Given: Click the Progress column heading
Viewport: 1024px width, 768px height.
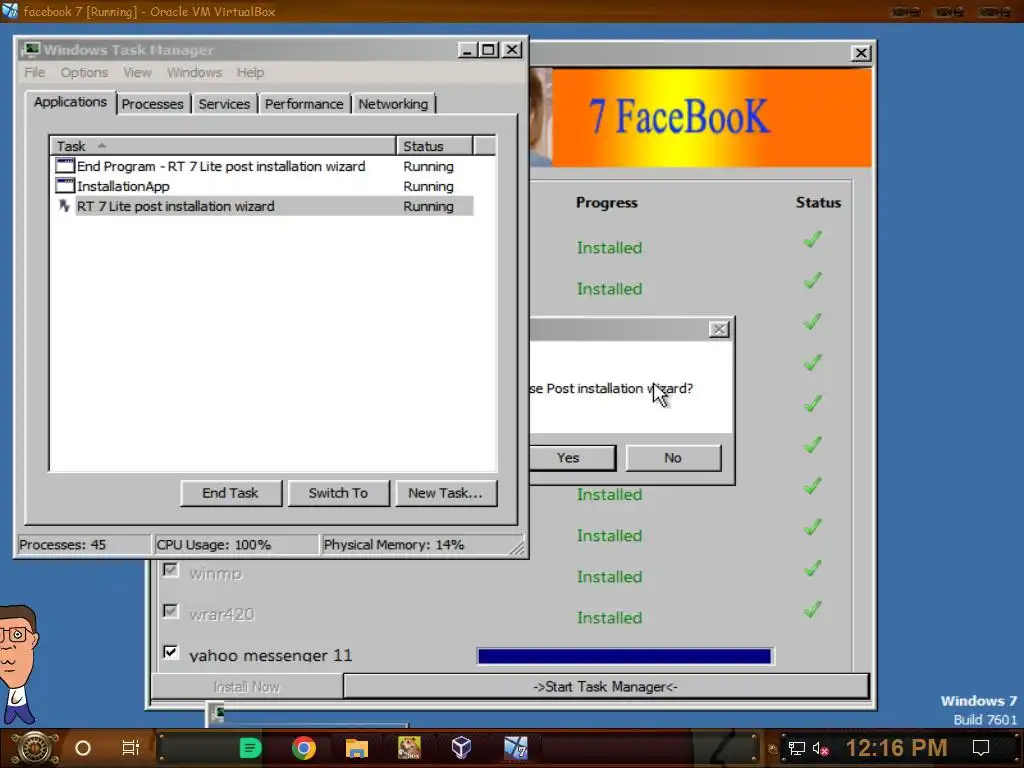Looking at the screenshot, I should point(607,202).
